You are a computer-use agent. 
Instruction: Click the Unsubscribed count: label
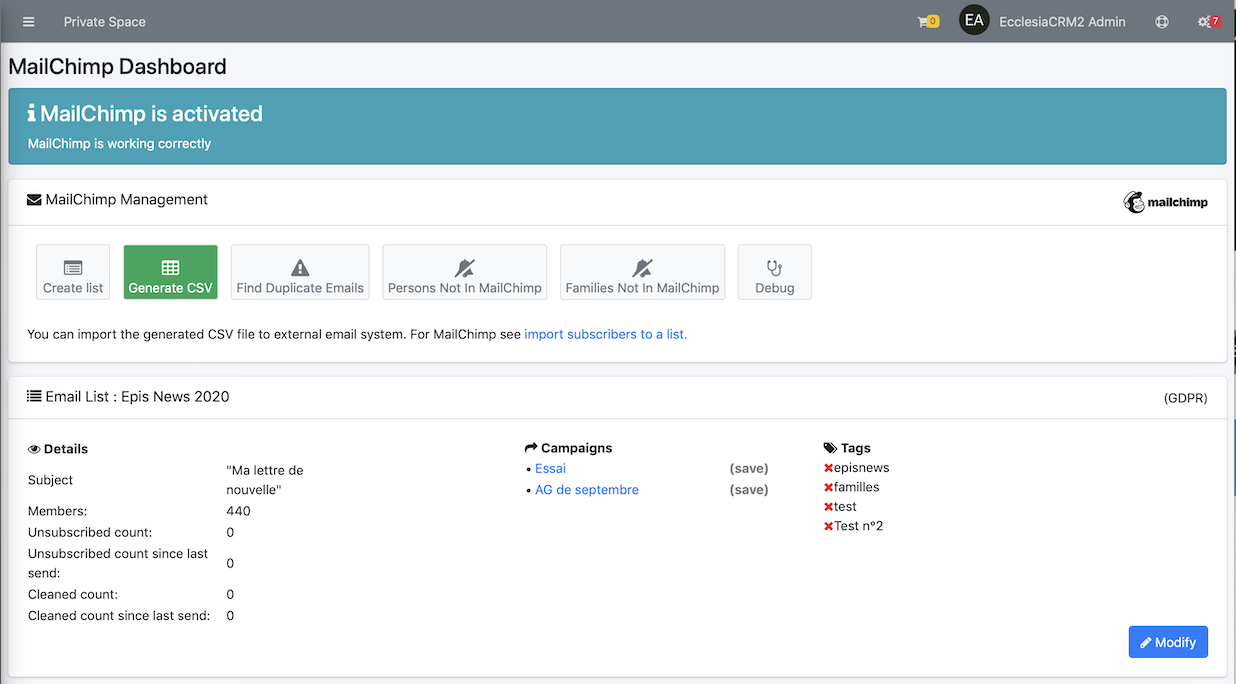coord(90,532)
